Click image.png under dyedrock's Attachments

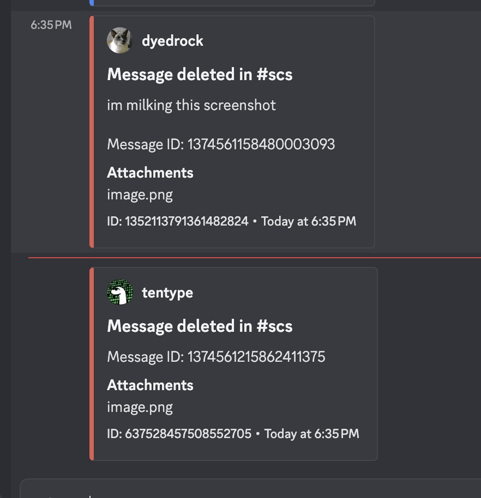coord(140,195)
